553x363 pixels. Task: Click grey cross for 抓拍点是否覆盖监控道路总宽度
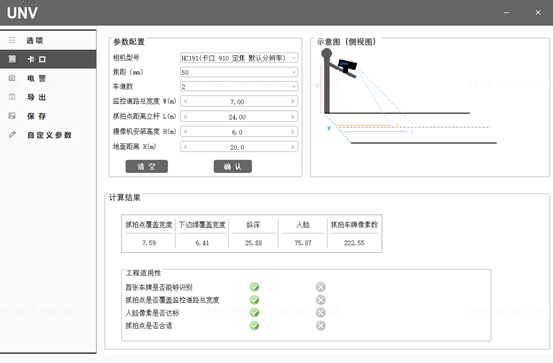click(321, 300)
